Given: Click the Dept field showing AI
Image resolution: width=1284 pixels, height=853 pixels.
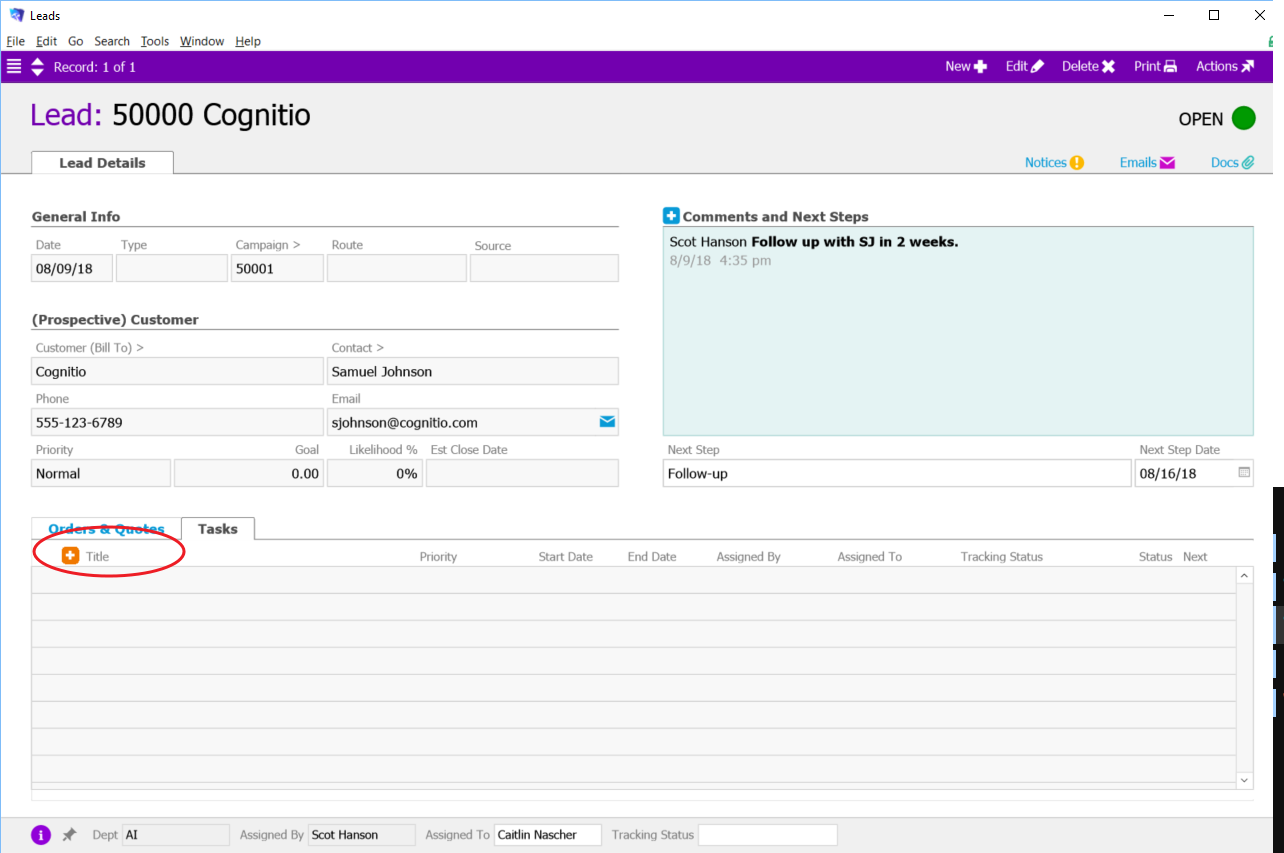Looking at the screenshot, I should pyautogui.click(x=176, y=835).
